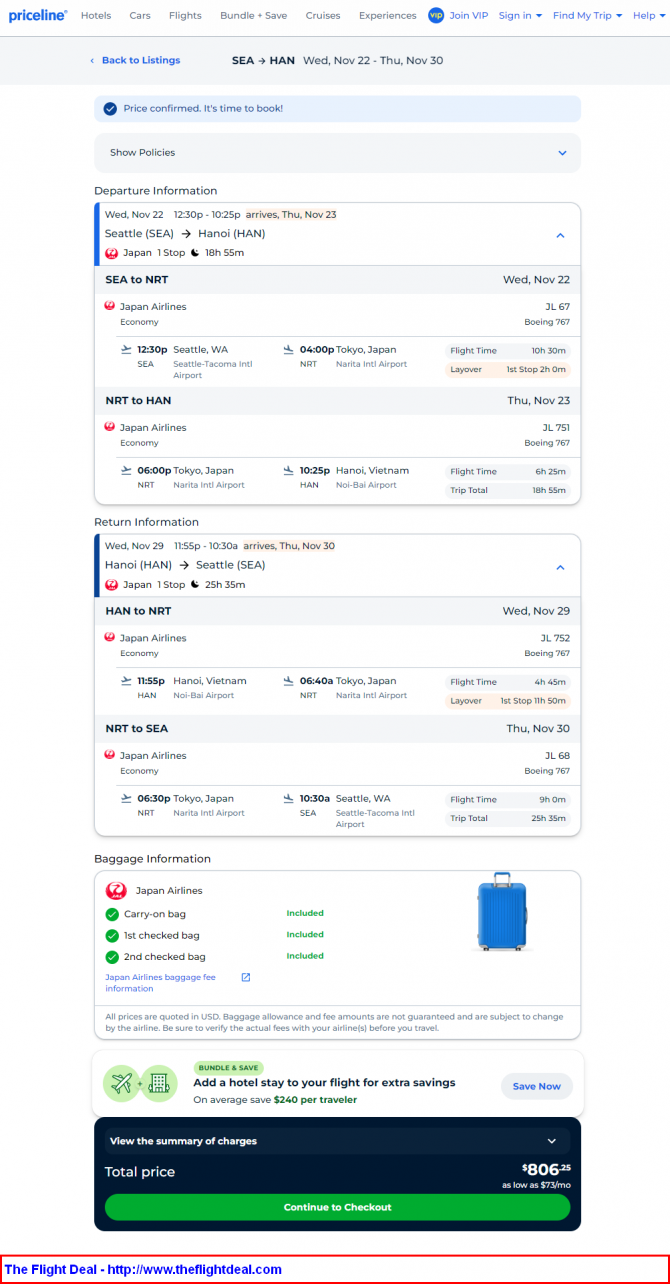Click the external link icon beside baggage fee info

pos(246,977)
